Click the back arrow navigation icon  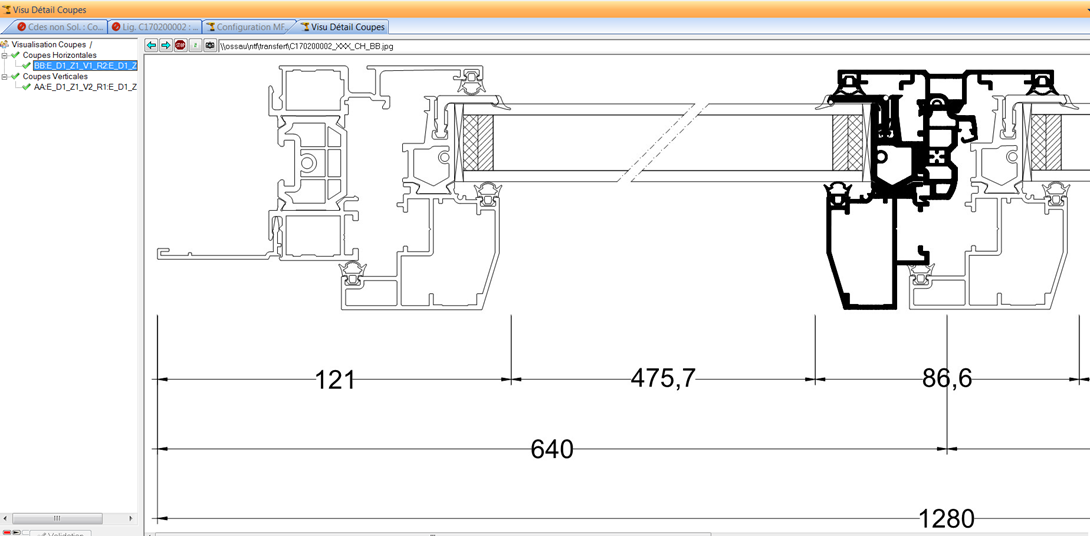point(151,45)
